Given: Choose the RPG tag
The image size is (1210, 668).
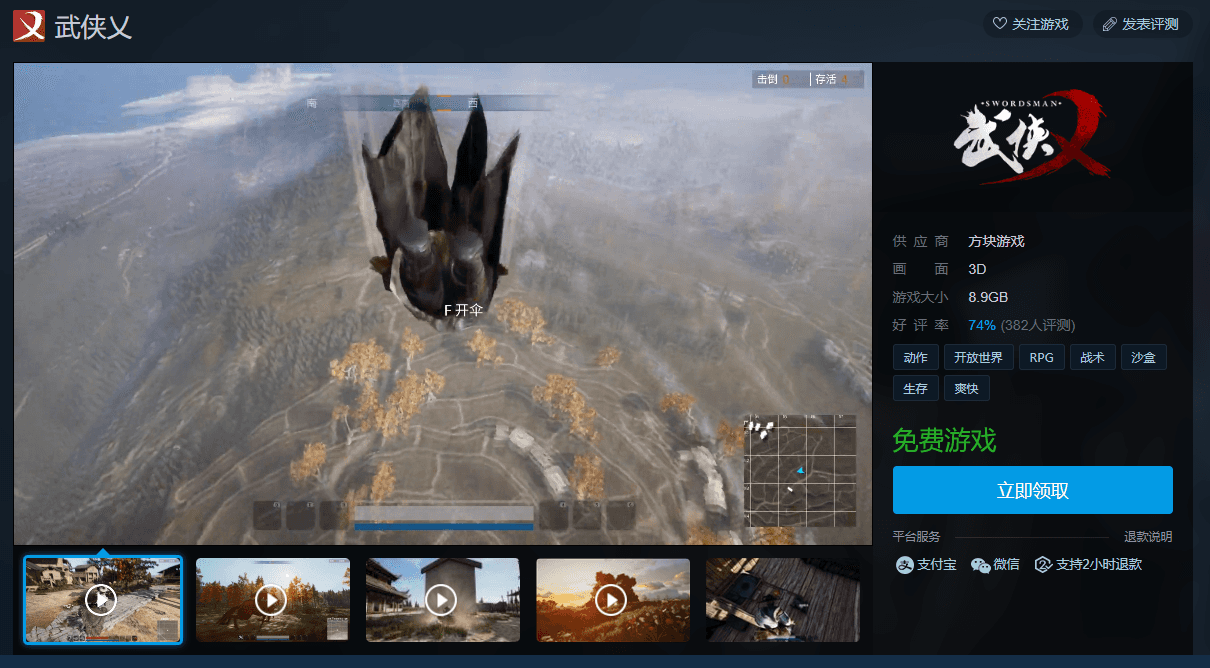Looking at the screenshot, I should [x=1041, y=358].
